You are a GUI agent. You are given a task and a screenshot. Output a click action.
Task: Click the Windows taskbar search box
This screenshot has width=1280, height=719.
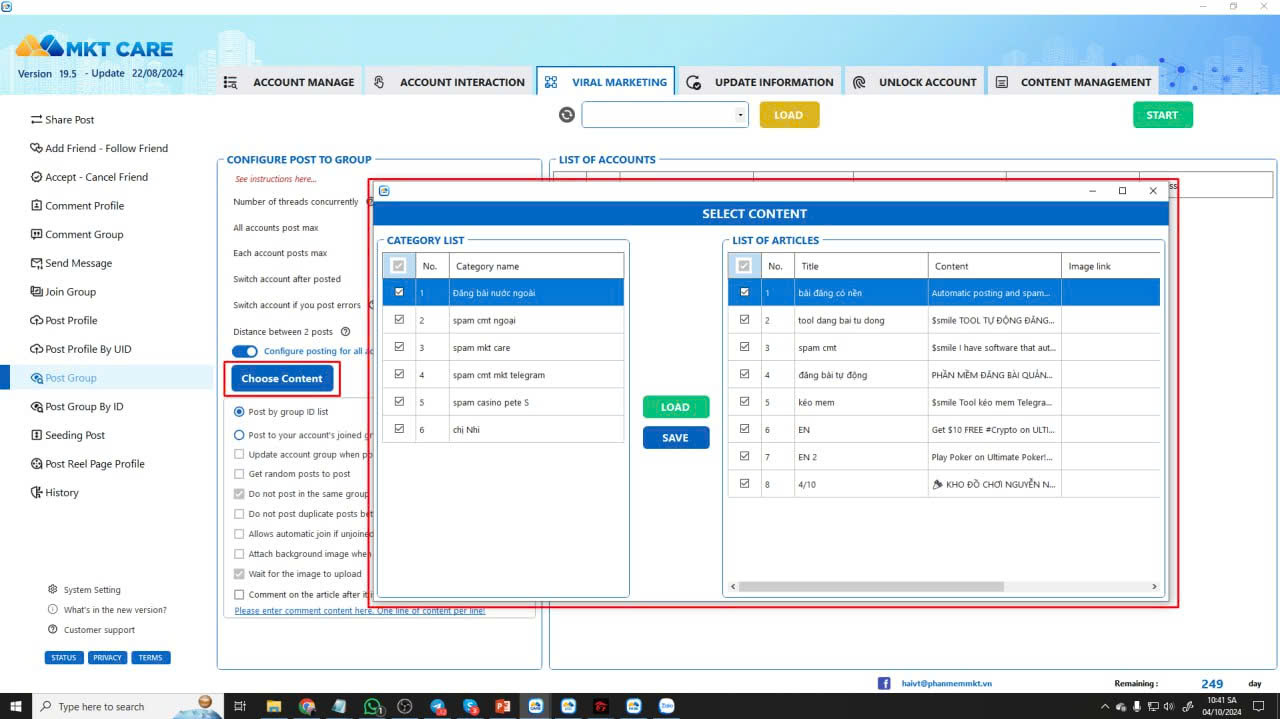click(x=127, y=706)
